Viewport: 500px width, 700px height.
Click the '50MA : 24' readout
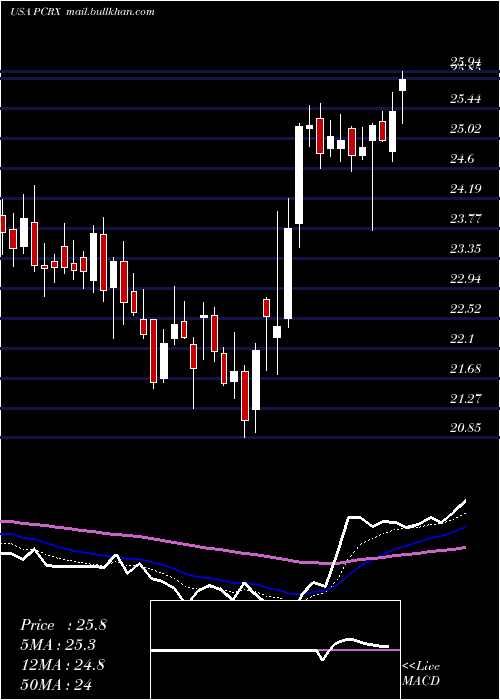[56, 684]
